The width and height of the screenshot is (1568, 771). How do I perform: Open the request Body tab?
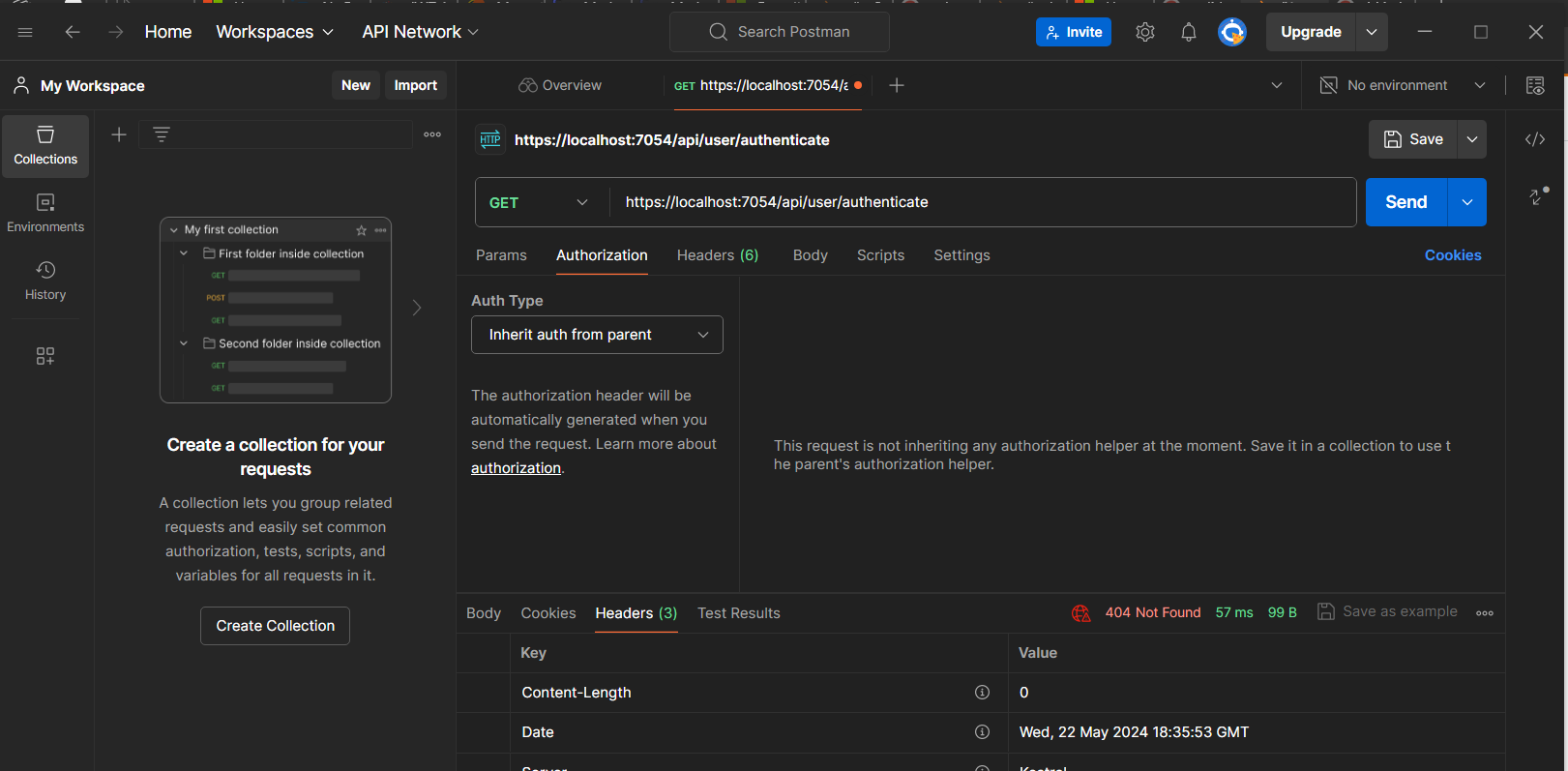[x=811, y=255]
